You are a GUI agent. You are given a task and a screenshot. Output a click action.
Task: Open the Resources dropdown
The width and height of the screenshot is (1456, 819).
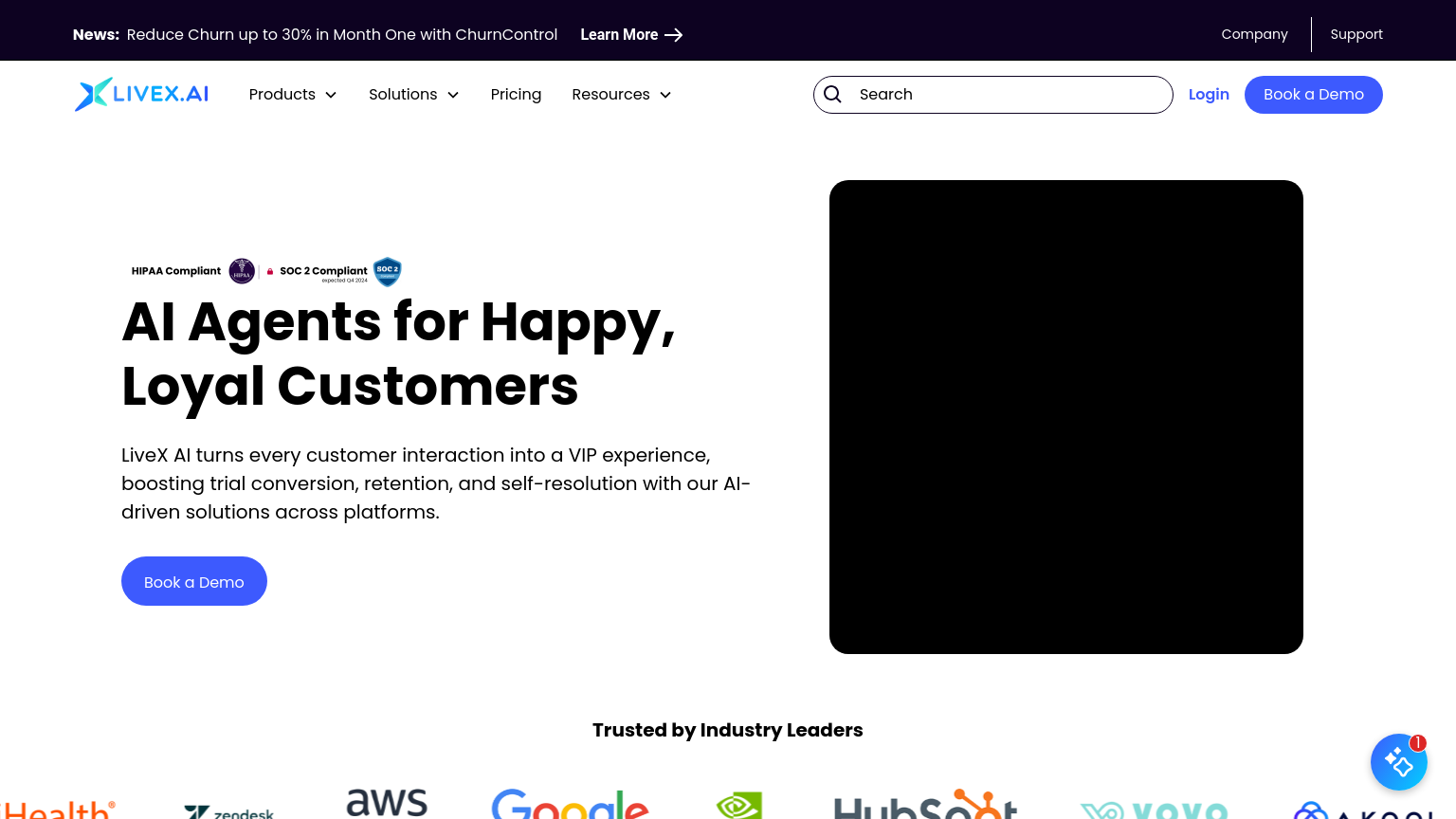point(621,95)
